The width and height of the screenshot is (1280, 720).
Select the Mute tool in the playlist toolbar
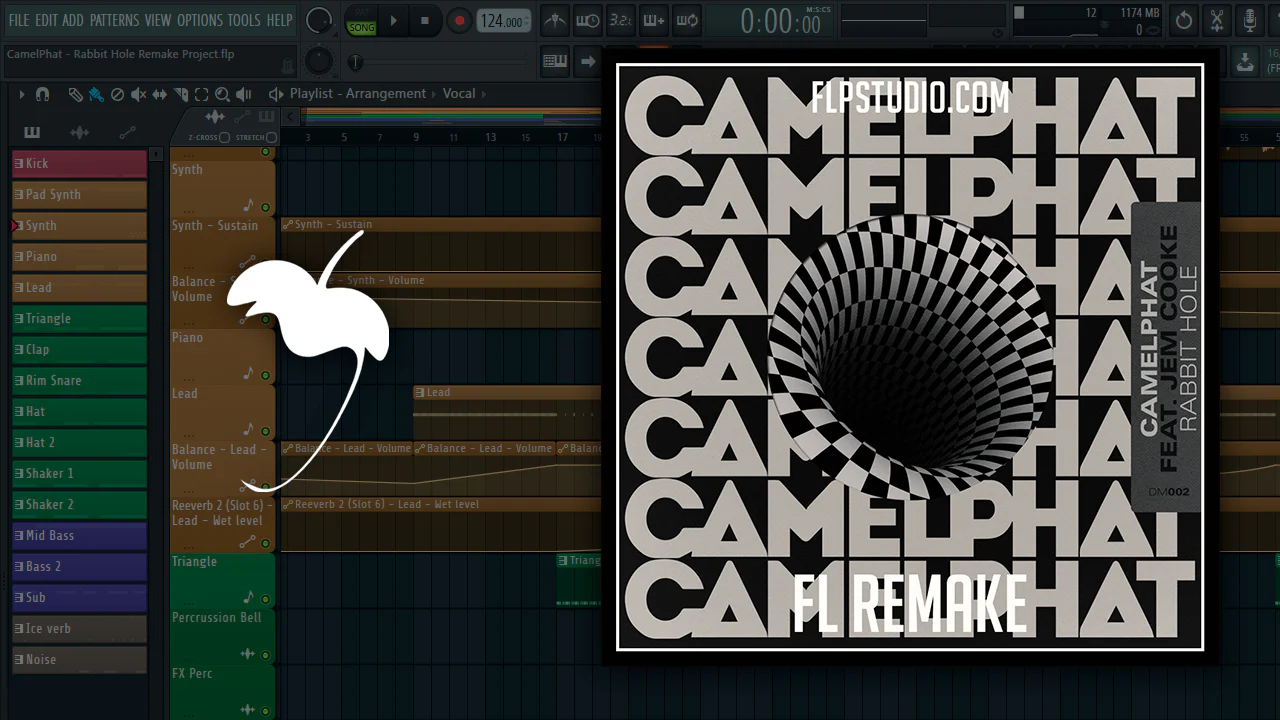click(x=138, y=94)
